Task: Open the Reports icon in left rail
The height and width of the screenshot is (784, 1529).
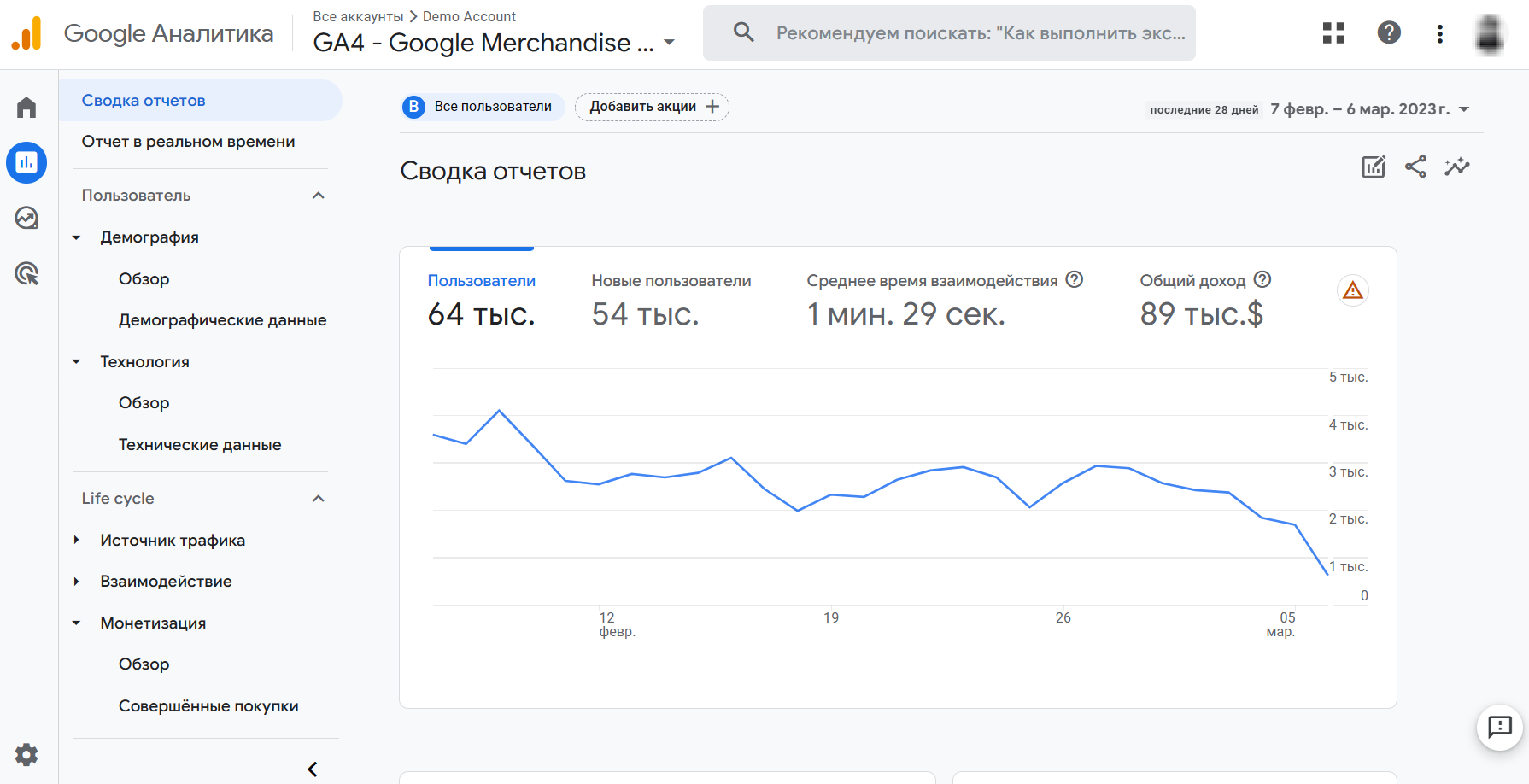Action: pyautogui.click(x=26, y=162)
